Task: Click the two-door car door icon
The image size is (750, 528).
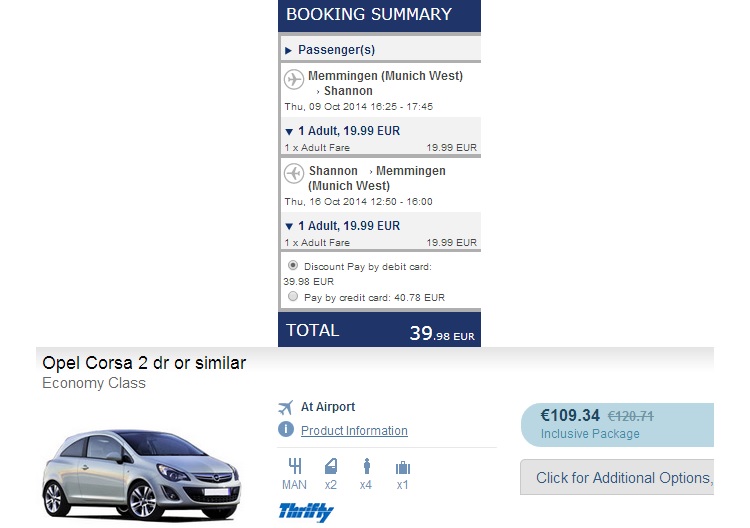Action: (x=331, y=467)
